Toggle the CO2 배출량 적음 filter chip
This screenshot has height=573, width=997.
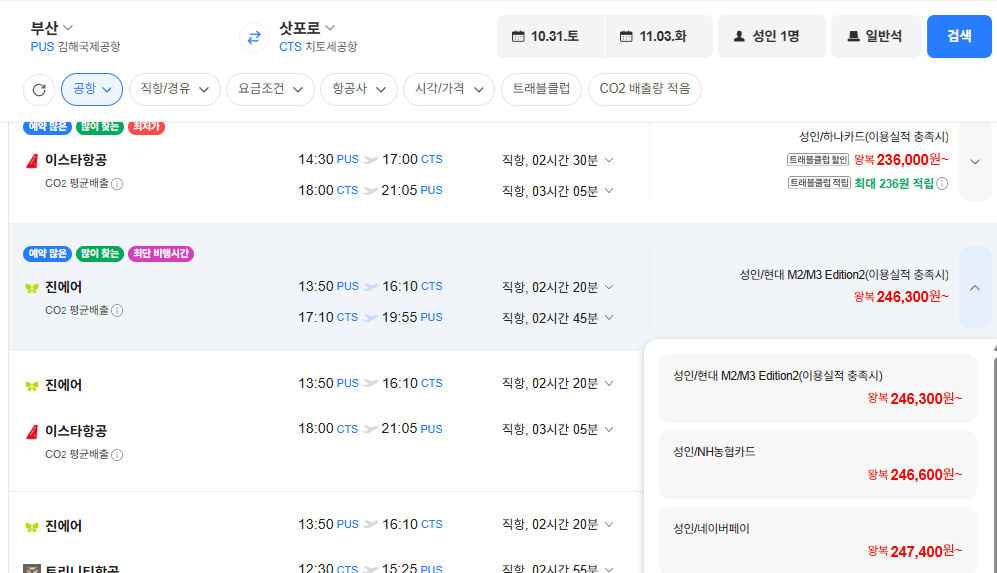[x=645, y=89]
